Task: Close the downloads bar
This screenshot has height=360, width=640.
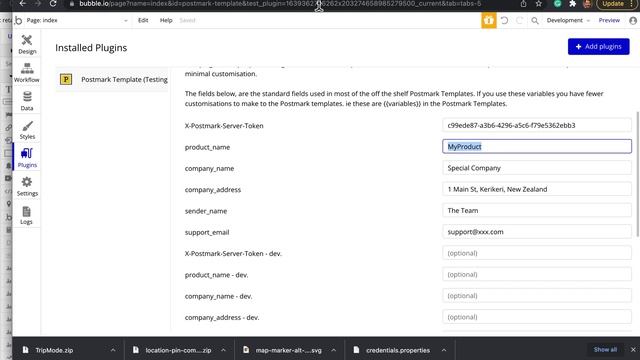Action: pos(633,349)
